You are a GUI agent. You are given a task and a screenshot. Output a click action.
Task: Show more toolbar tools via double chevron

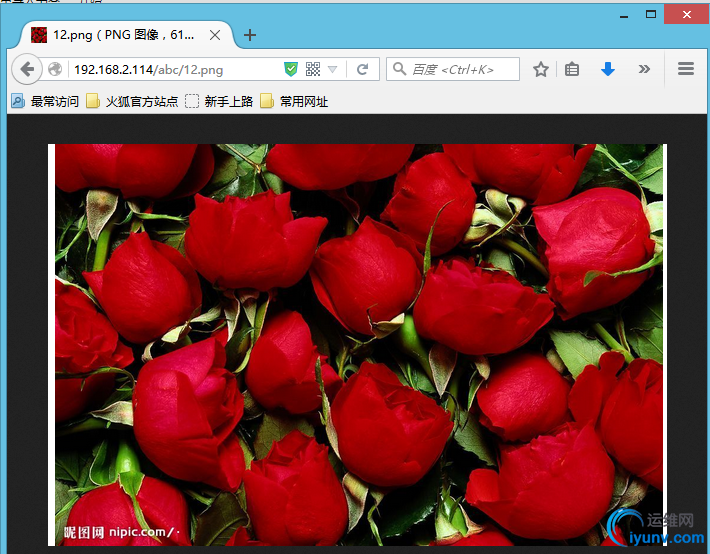(644, 69)
